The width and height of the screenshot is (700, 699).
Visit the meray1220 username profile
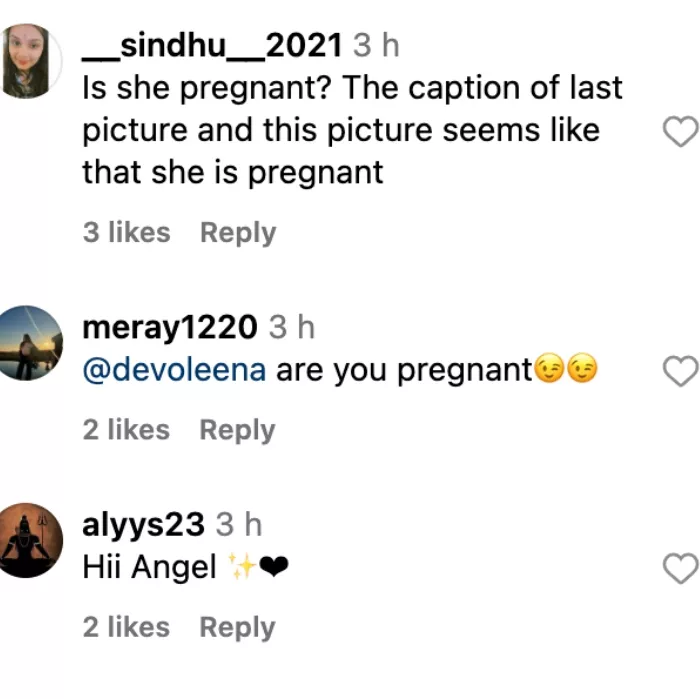[170, 327]
